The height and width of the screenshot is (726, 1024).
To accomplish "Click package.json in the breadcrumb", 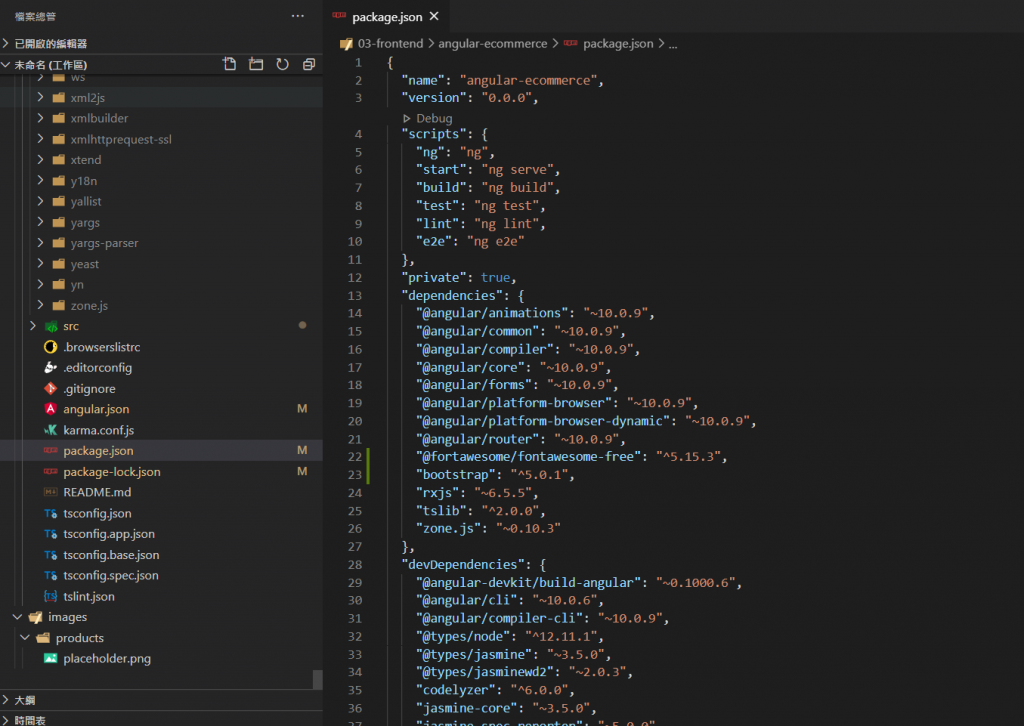I will [x=618, y=44].
